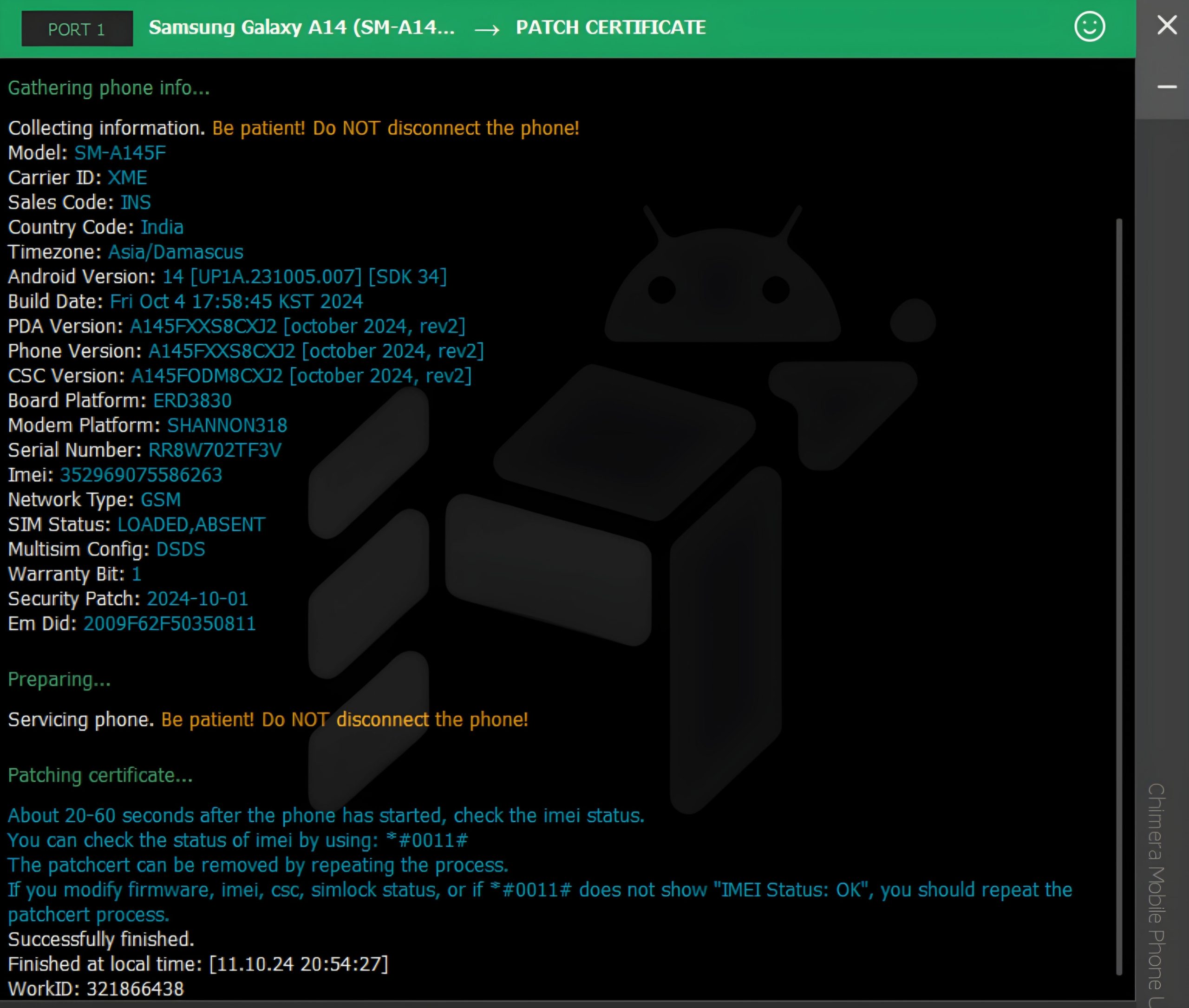1189x1008 pixels.
Task: Click the "About 20-60 seconds after" line
Action: (x=326, y=816)
